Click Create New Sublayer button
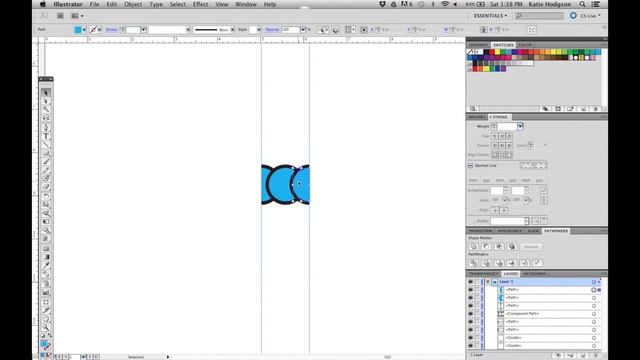 coord(571,356)
